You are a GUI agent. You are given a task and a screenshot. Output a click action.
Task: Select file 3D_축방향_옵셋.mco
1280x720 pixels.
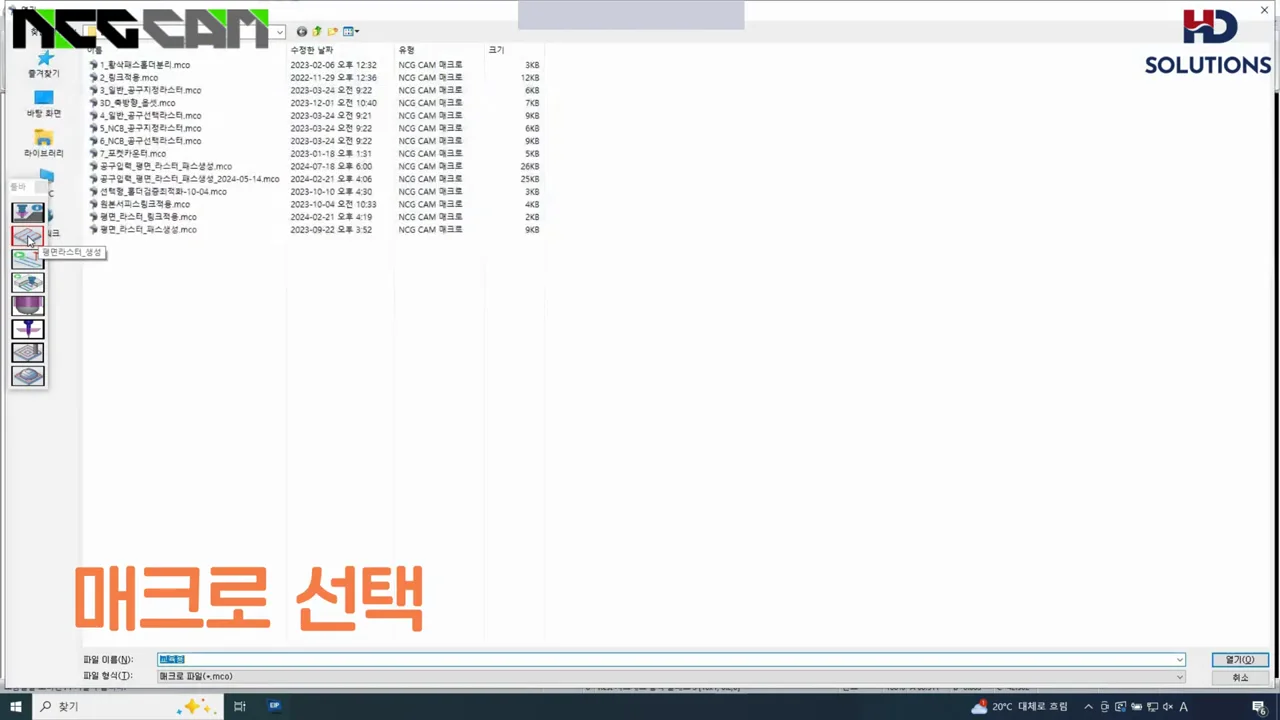132,103
